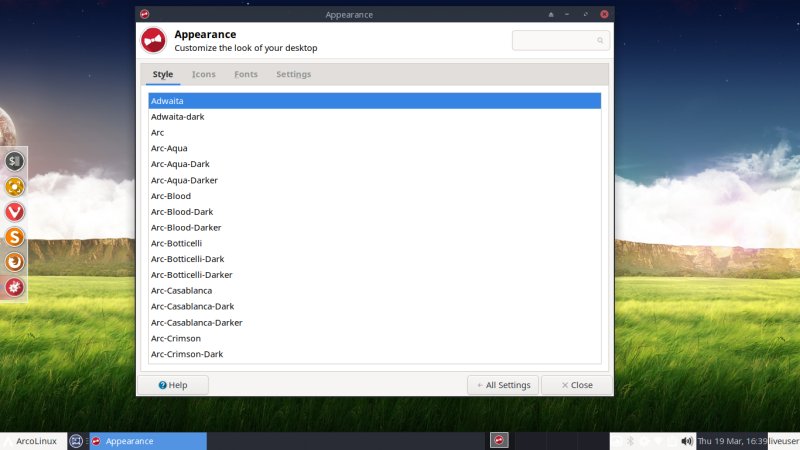Open the Firefox dock icon
The width and height of the screenshot is (800, 450).
pyautogui.click(x=14, y=262)
